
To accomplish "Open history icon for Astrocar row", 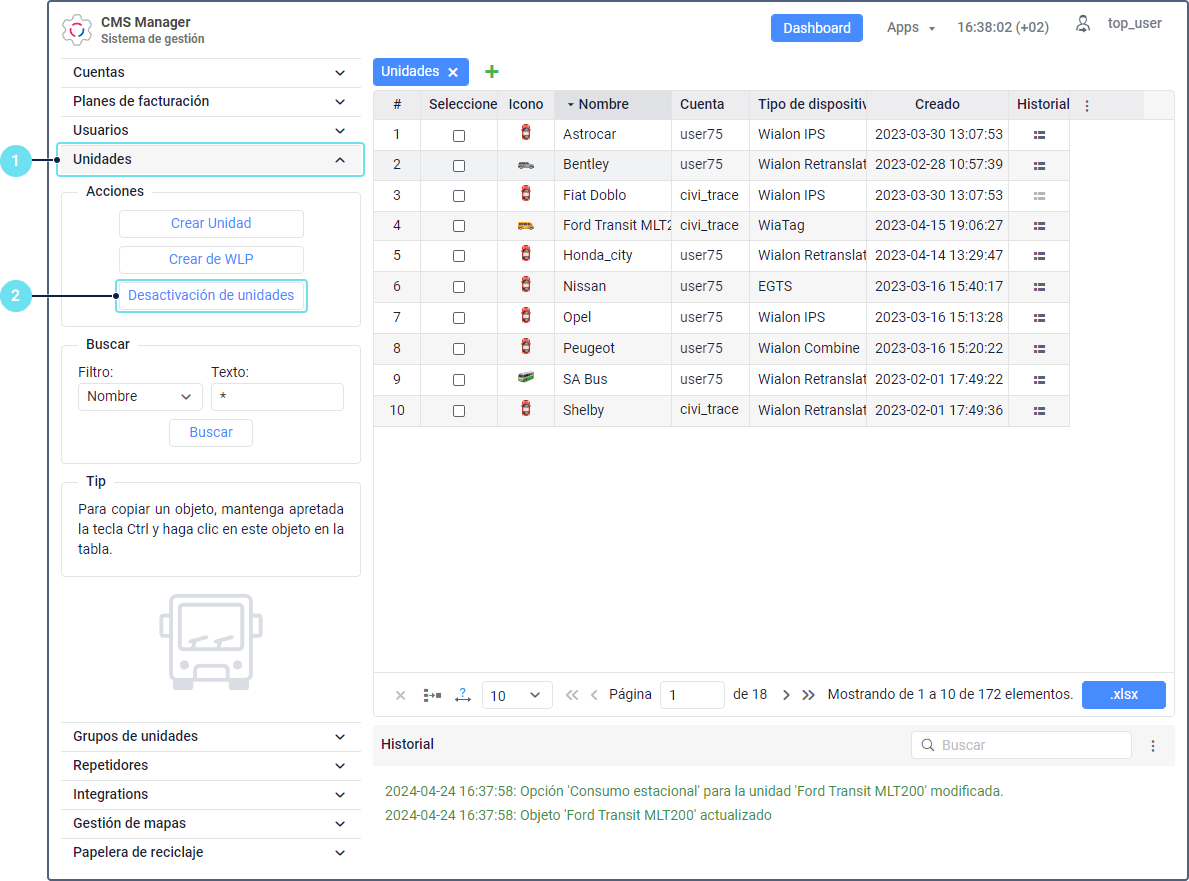I will pos(1039,135).
